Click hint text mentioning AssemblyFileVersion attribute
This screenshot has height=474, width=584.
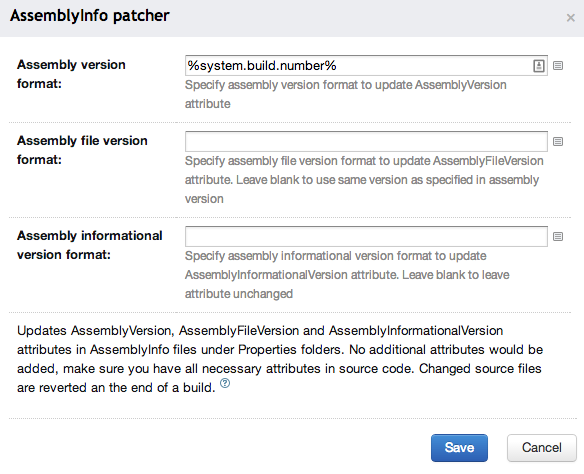click(x=364, y=180)
